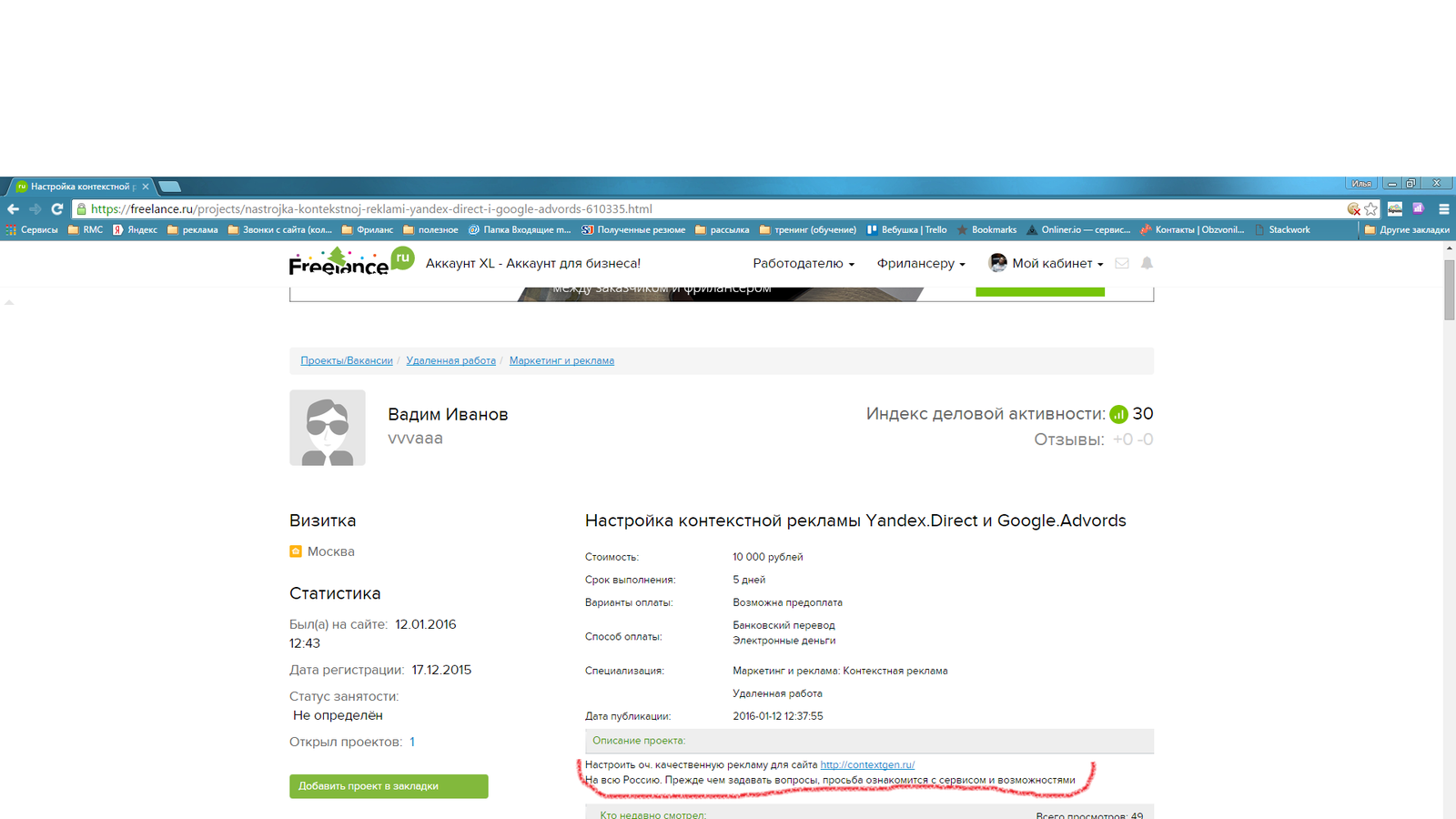Click the purple chart extension icon
The width and height of the screenshot is (1456, 819).
click(1418, 209)
